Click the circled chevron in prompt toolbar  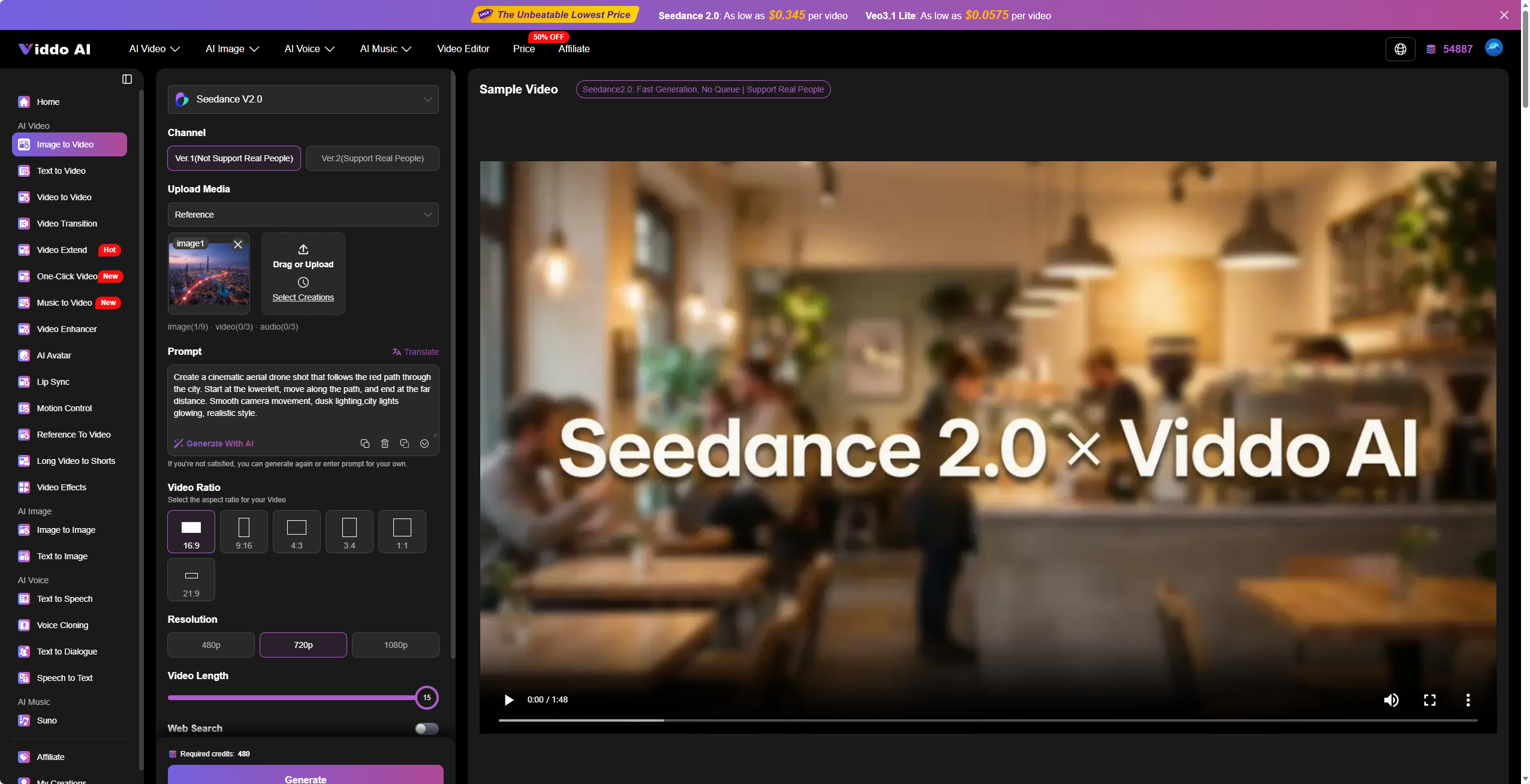click(424, 444)
